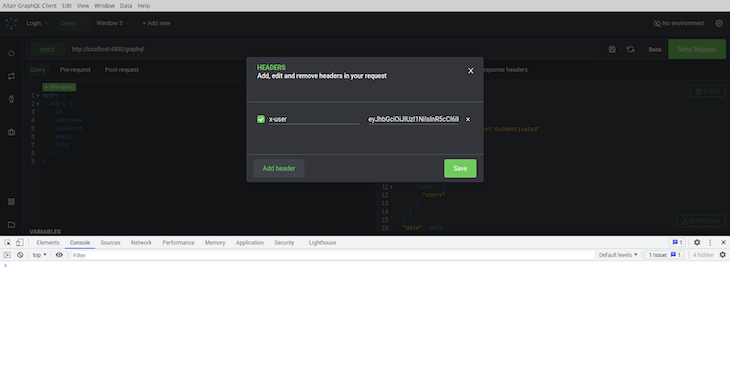Click the Add header button

click(x=279, y=168)
